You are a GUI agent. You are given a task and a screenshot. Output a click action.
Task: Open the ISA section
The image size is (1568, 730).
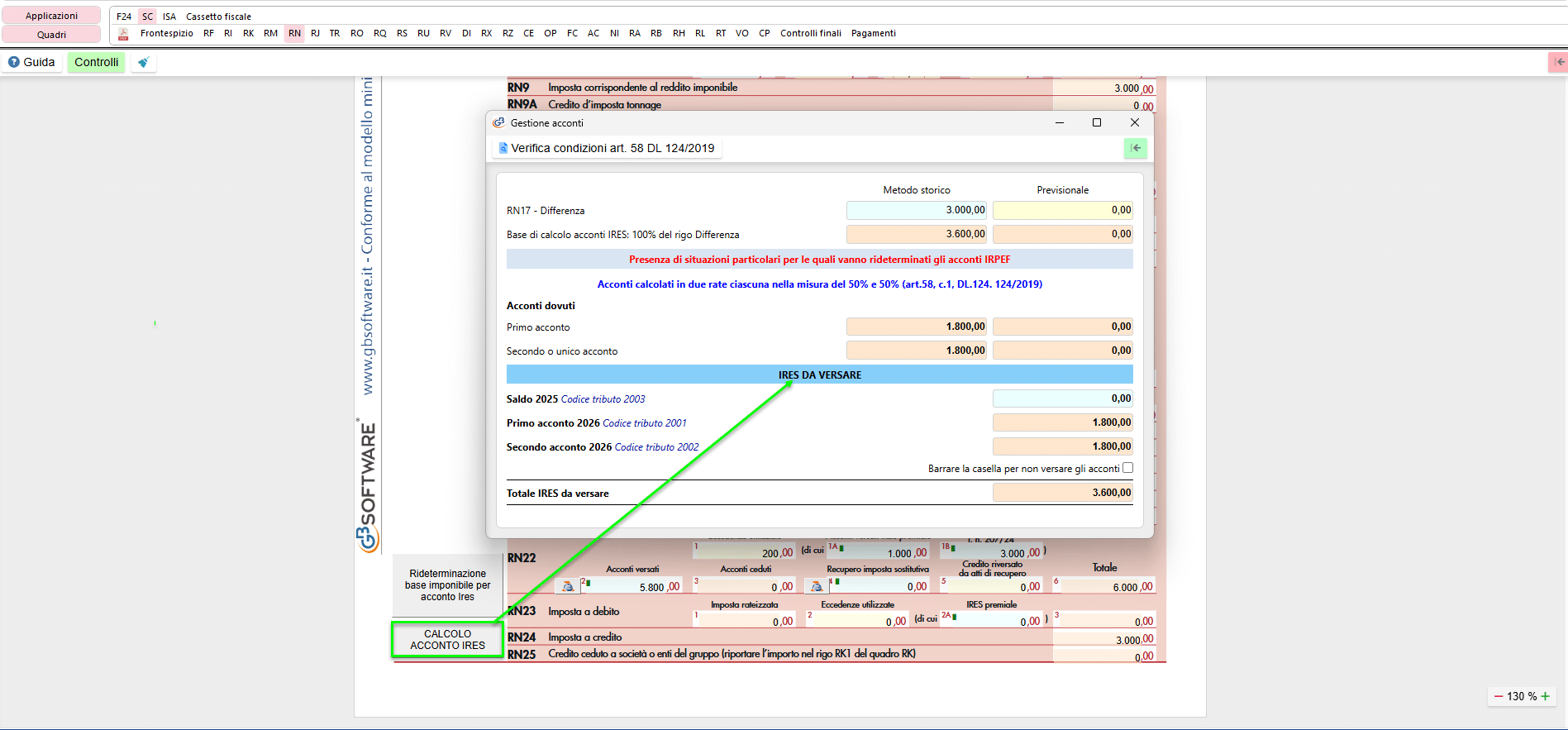coord(169,17)
